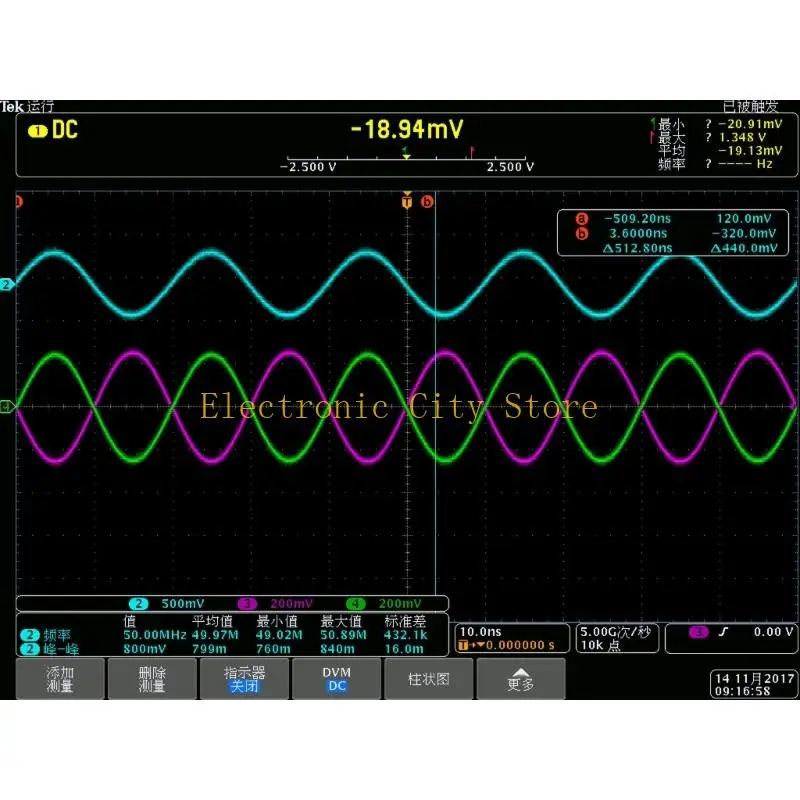Select the 添加测量 add measurement menu
Viewport: 800px width, 800px height.
click(61, 679)
